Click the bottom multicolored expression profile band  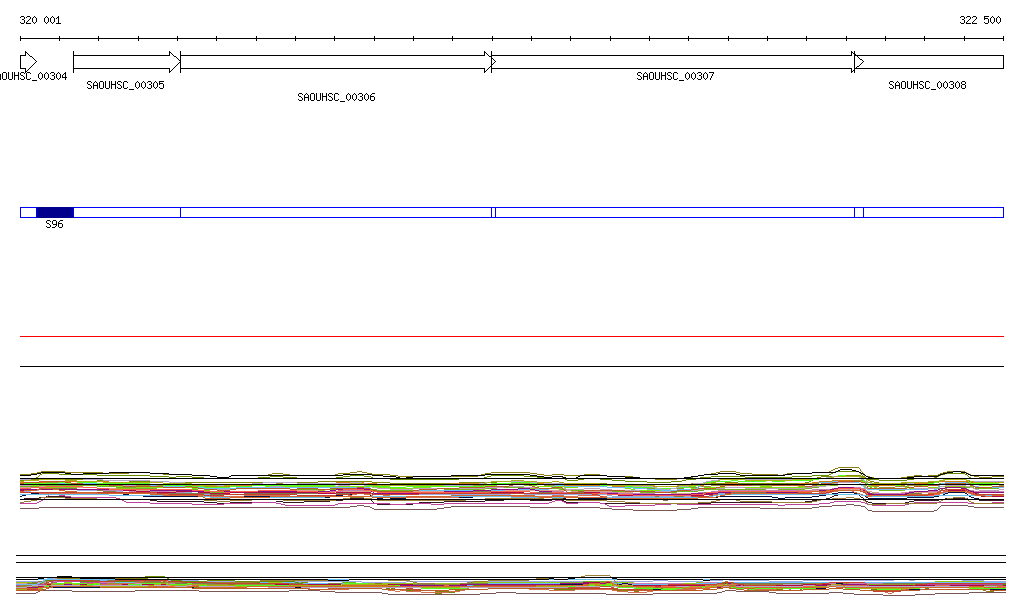click(x=512, y=585)
